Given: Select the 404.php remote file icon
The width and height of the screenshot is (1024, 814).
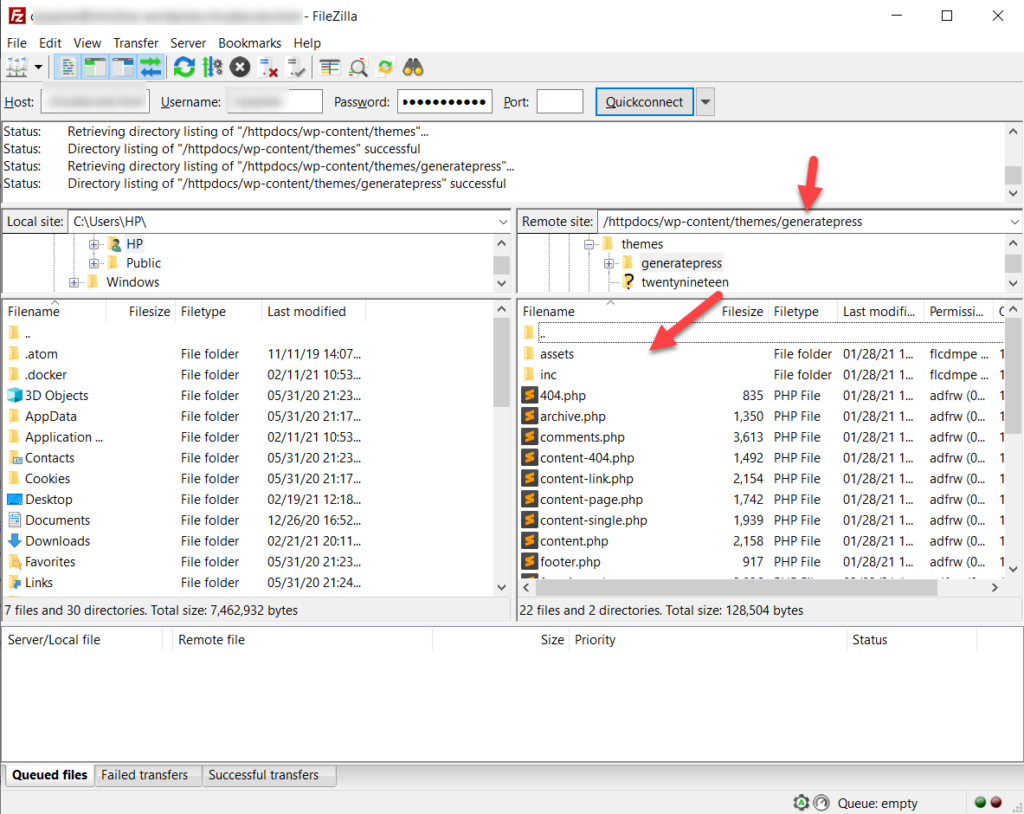Looking at the screenshot, I should 530,395.
